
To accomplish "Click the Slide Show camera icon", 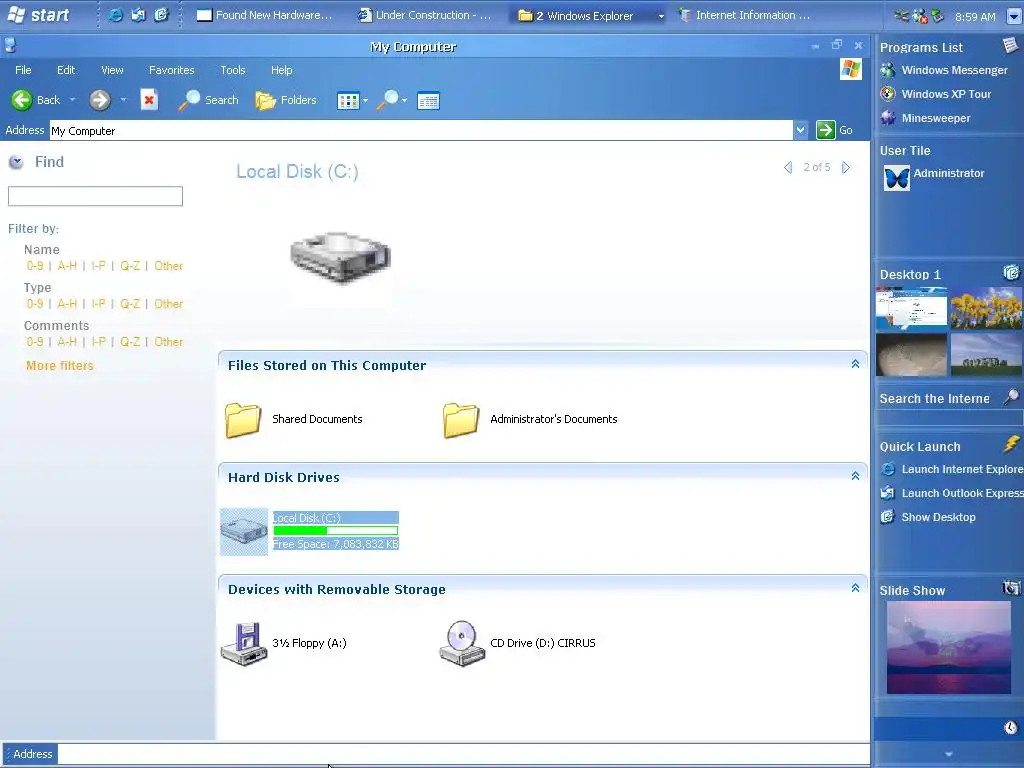I will 1011,588.
